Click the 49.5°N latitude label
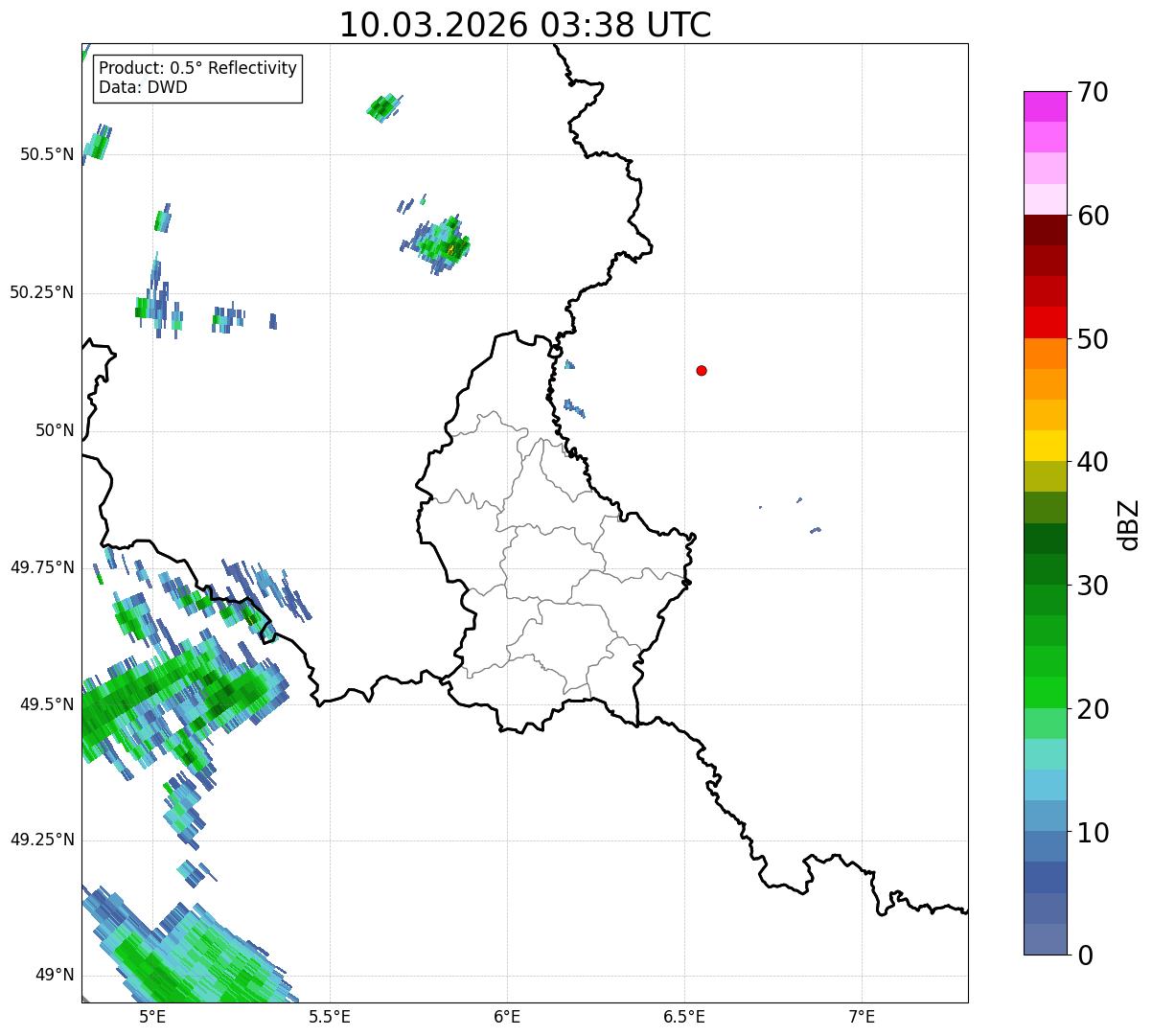1152x1036 pixels. [47, 704]
